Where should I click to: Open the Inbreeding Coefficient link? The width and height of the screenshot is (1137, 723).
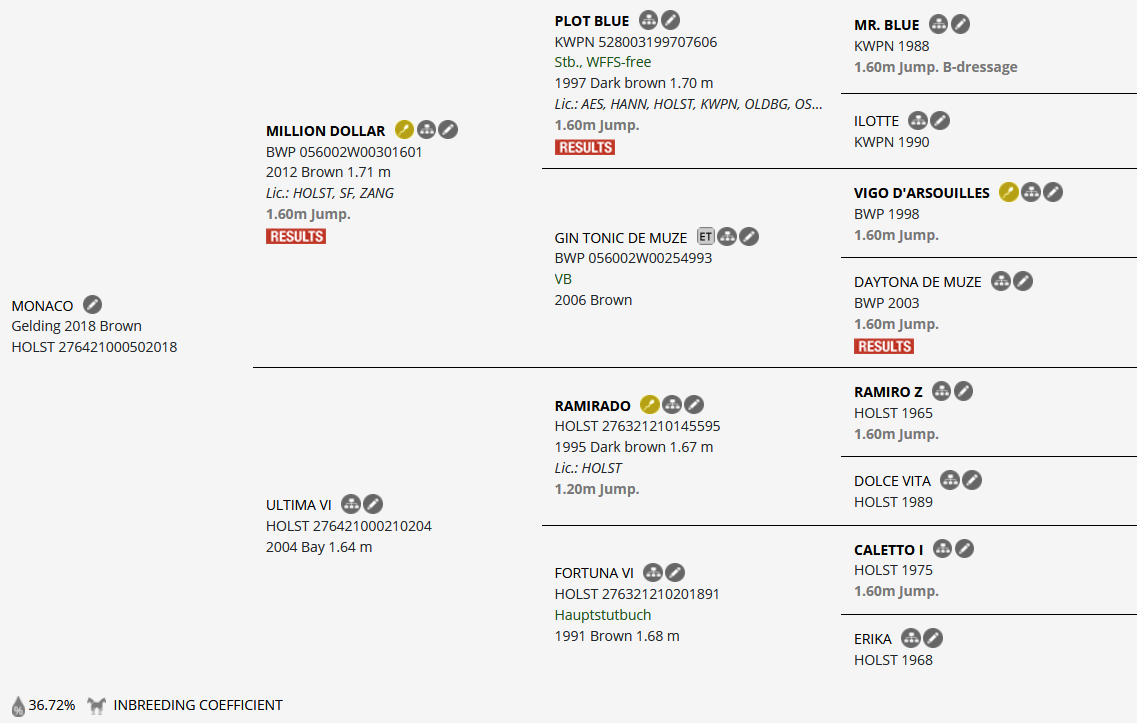point(198,705)
